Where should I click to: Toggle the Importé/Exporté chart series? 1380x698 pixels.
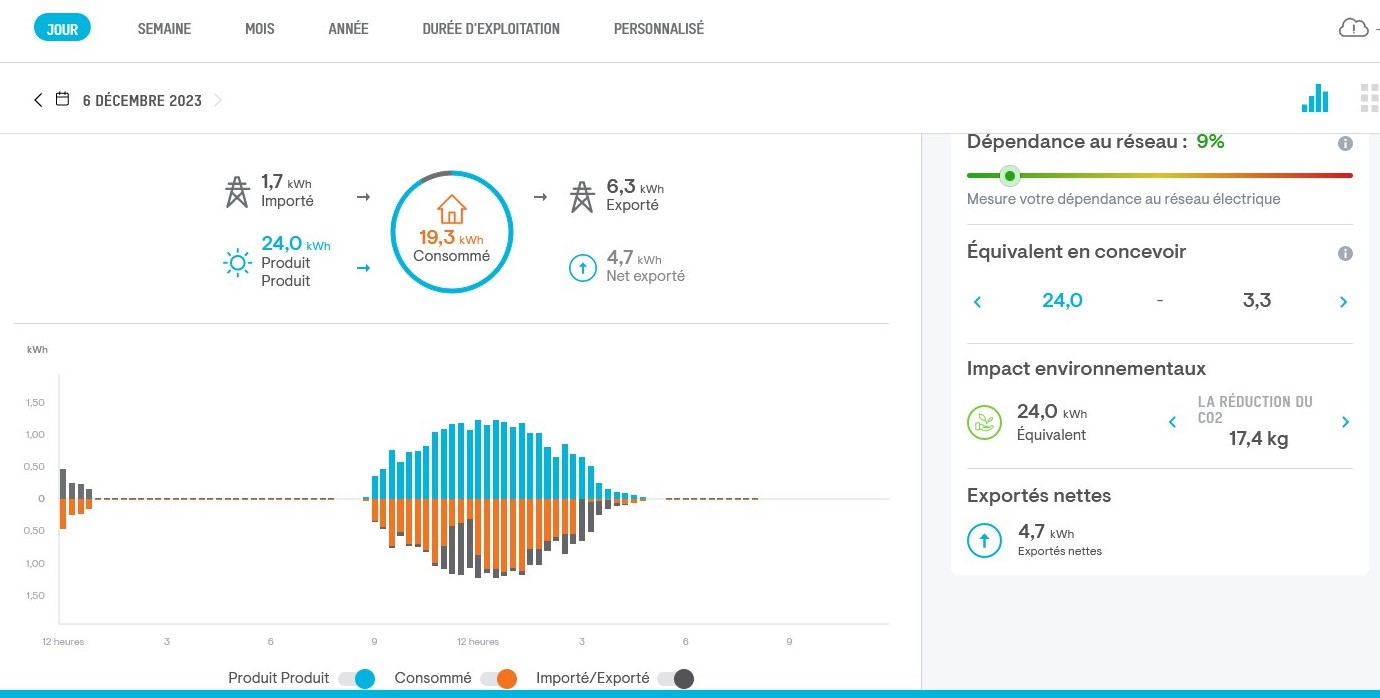click(675, 679)
